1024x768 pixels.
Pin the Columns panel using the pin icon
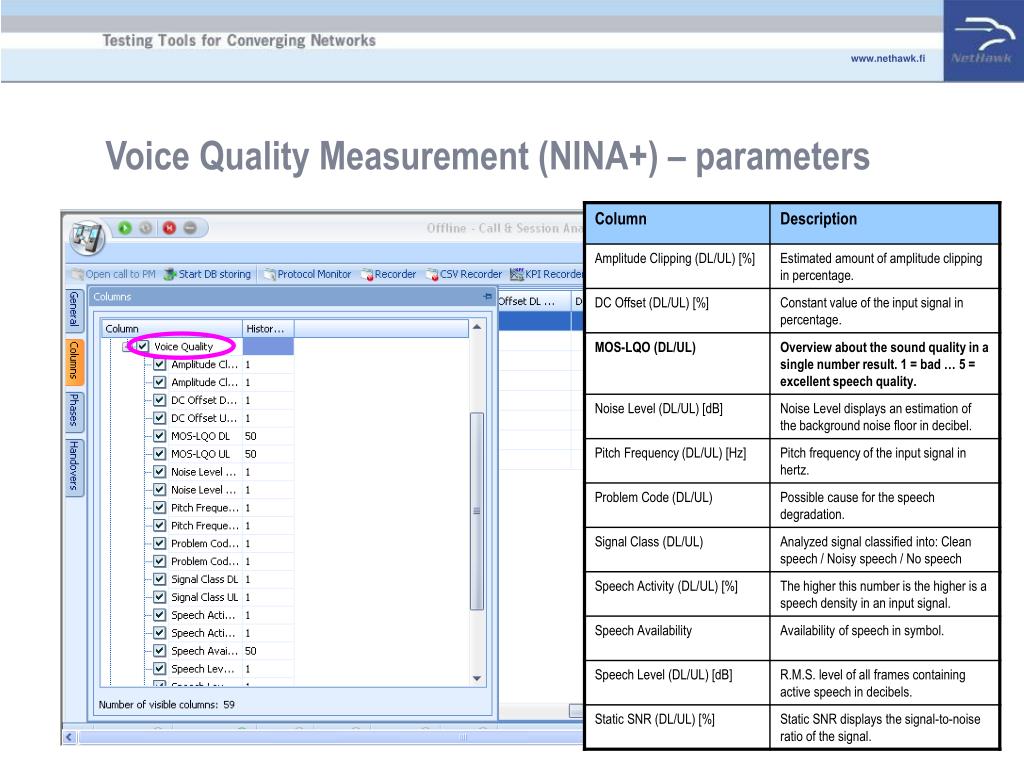487,296
